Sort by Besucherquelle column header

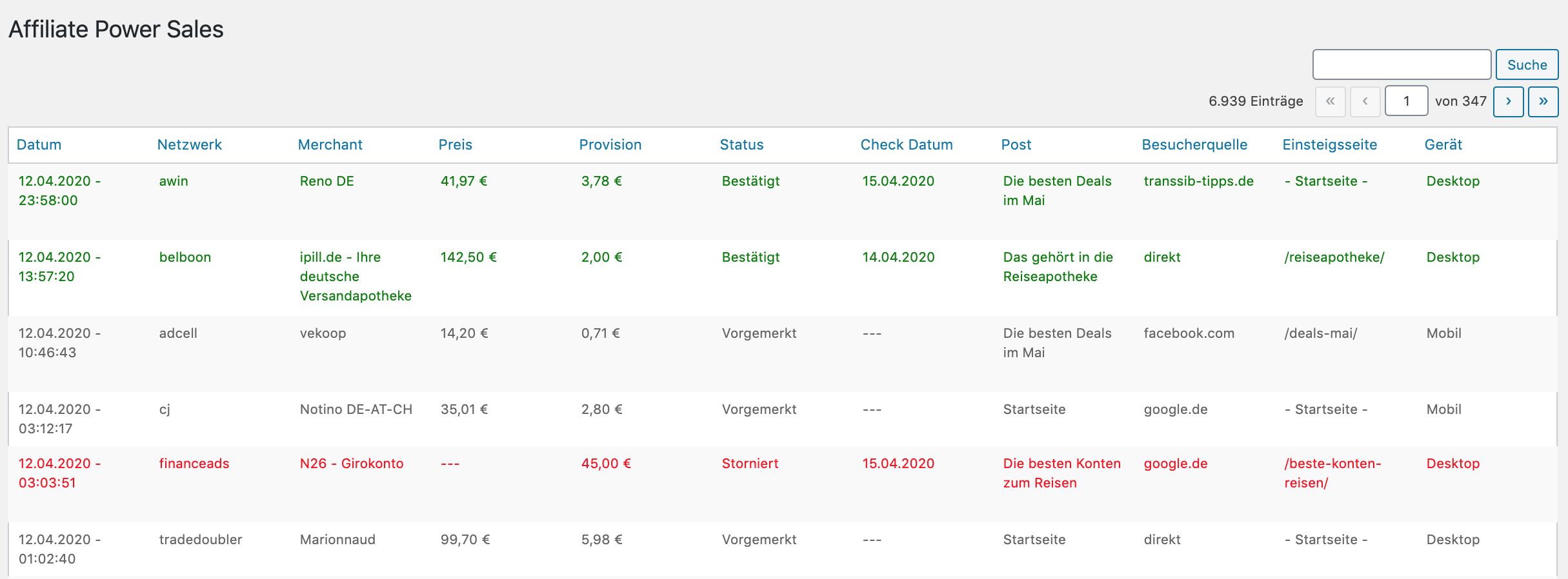click(x=1194, y=144)
